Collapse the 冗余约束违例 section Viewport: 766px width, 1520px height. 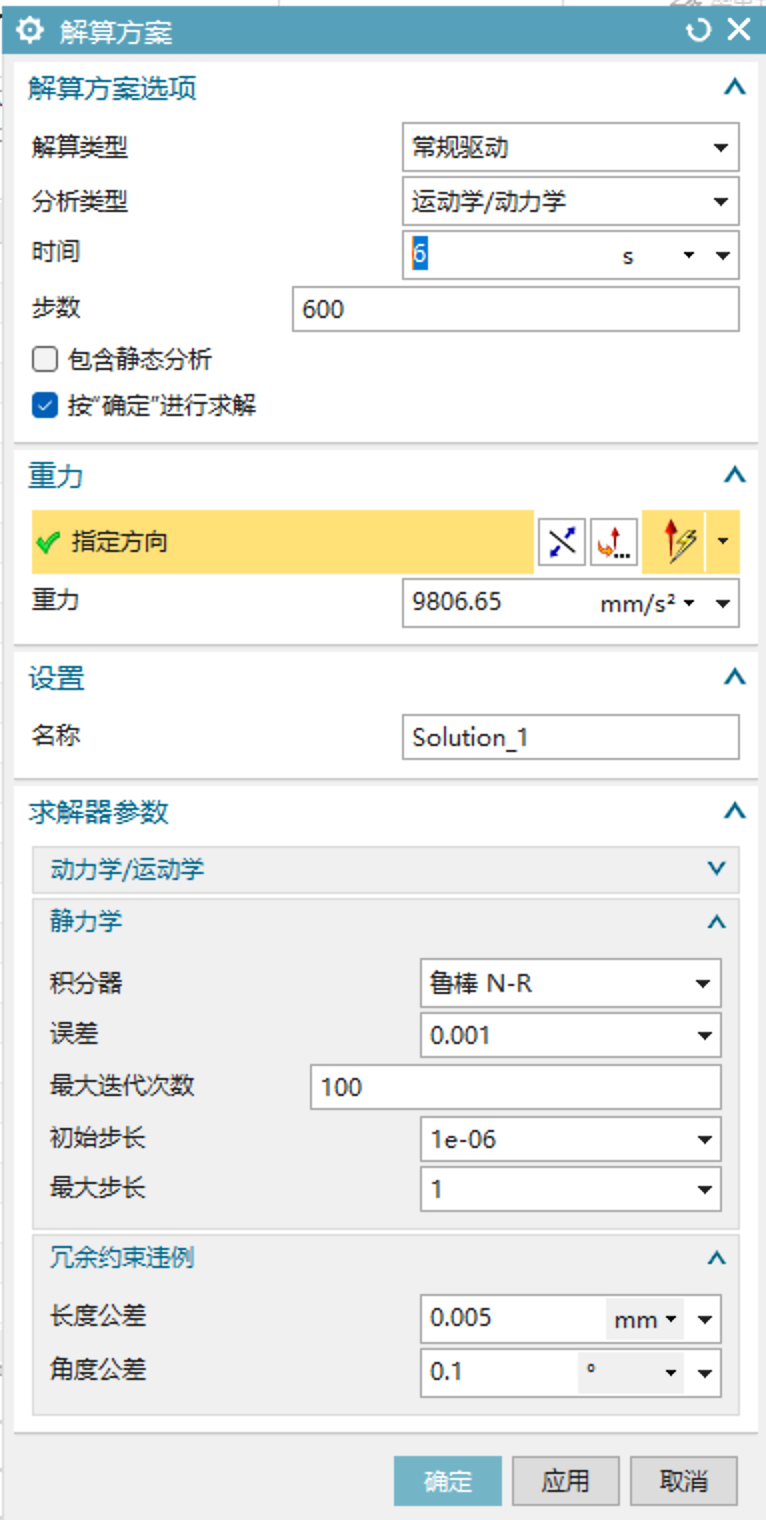(x=386, y=1258)
